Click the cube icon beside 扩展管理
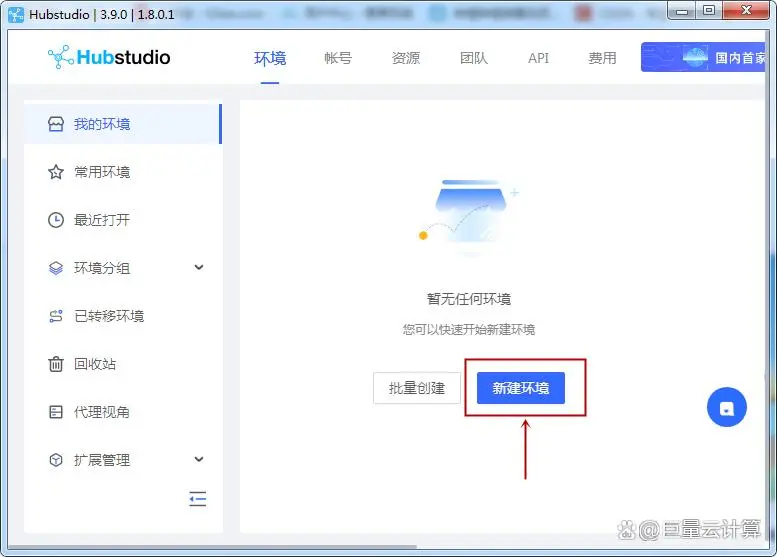Screen dimensions: 777x557 coord(56,460)
